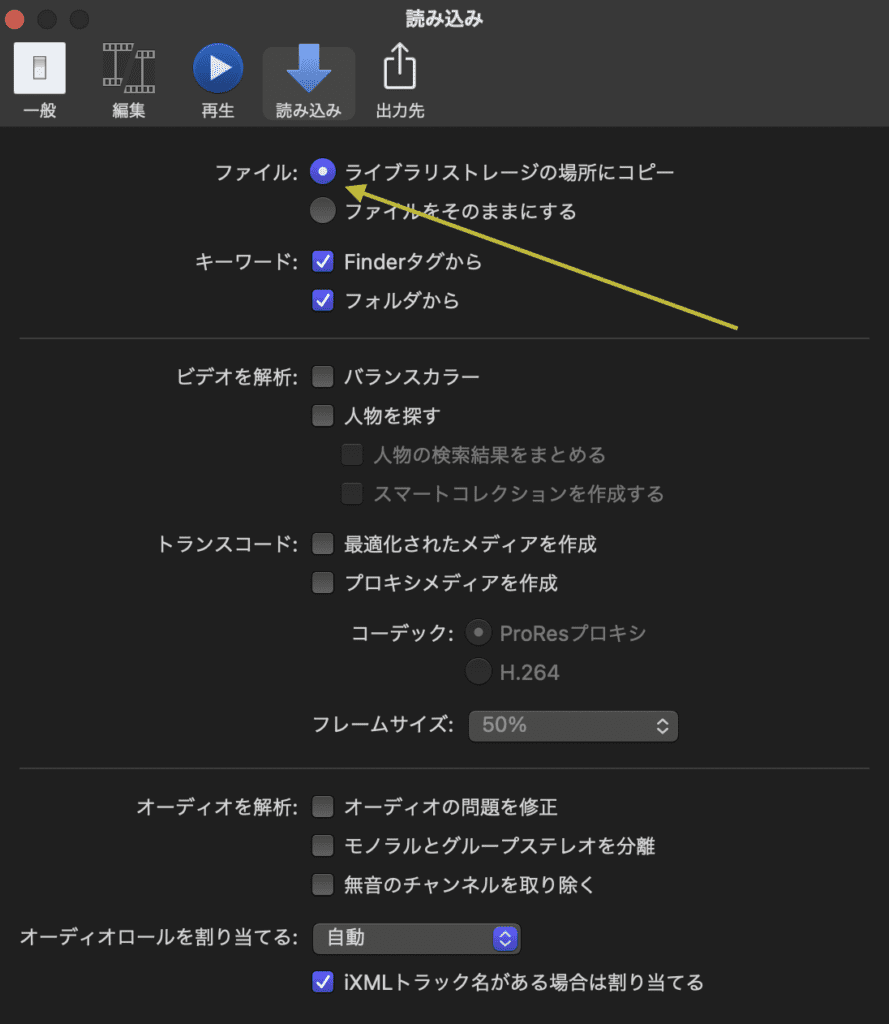This screenshot has height=1024, width=889.
Task: Uncheck the Finderタグから keyword checkbox
Action: pyautogui.click(x=323, y=261)
